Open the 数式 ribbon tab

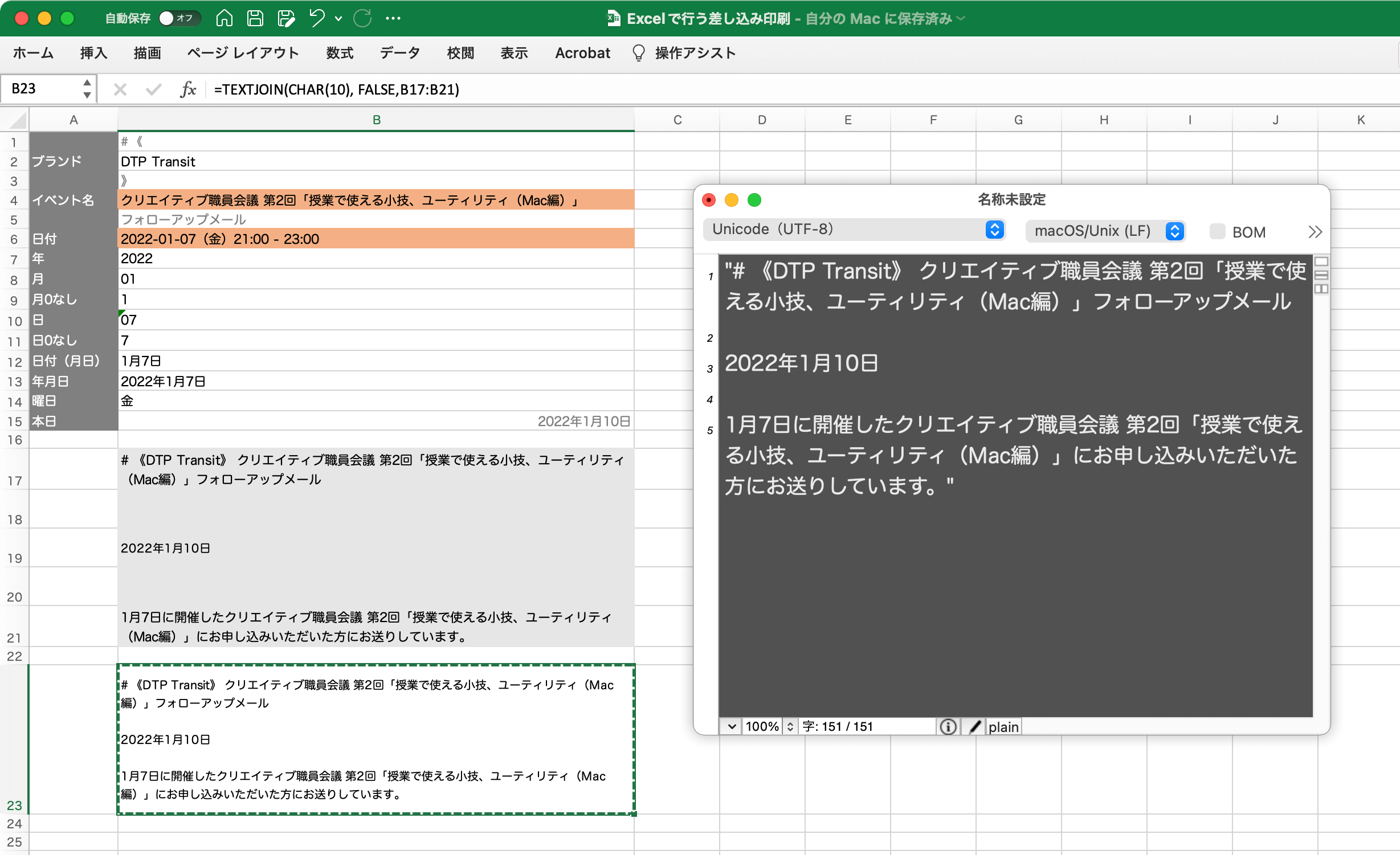coord(340,53)
